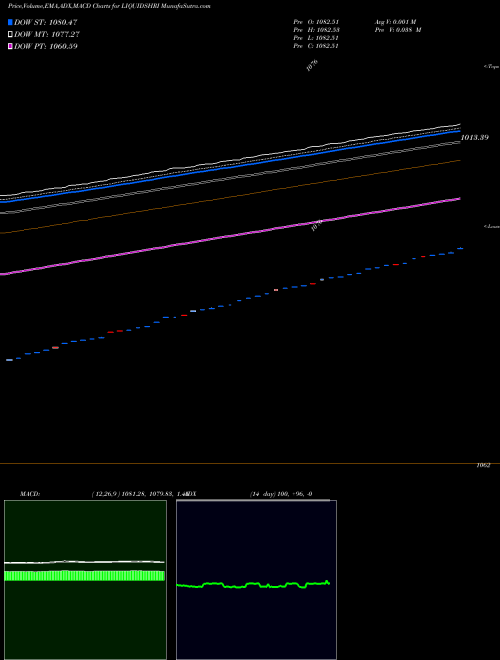Click the 'Pre O: 1082.51' open value

click(316, 22)
